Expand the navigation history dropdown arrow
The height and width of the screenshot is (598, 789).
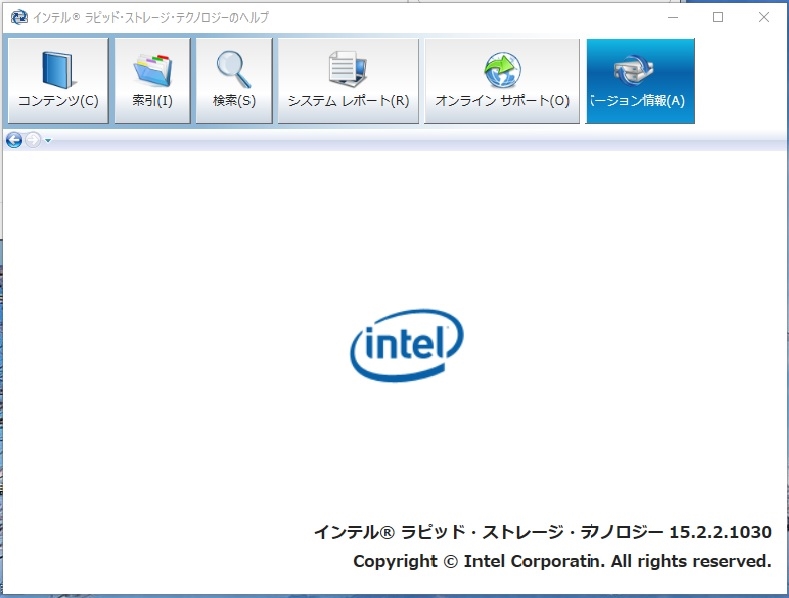tap(48, 140)
